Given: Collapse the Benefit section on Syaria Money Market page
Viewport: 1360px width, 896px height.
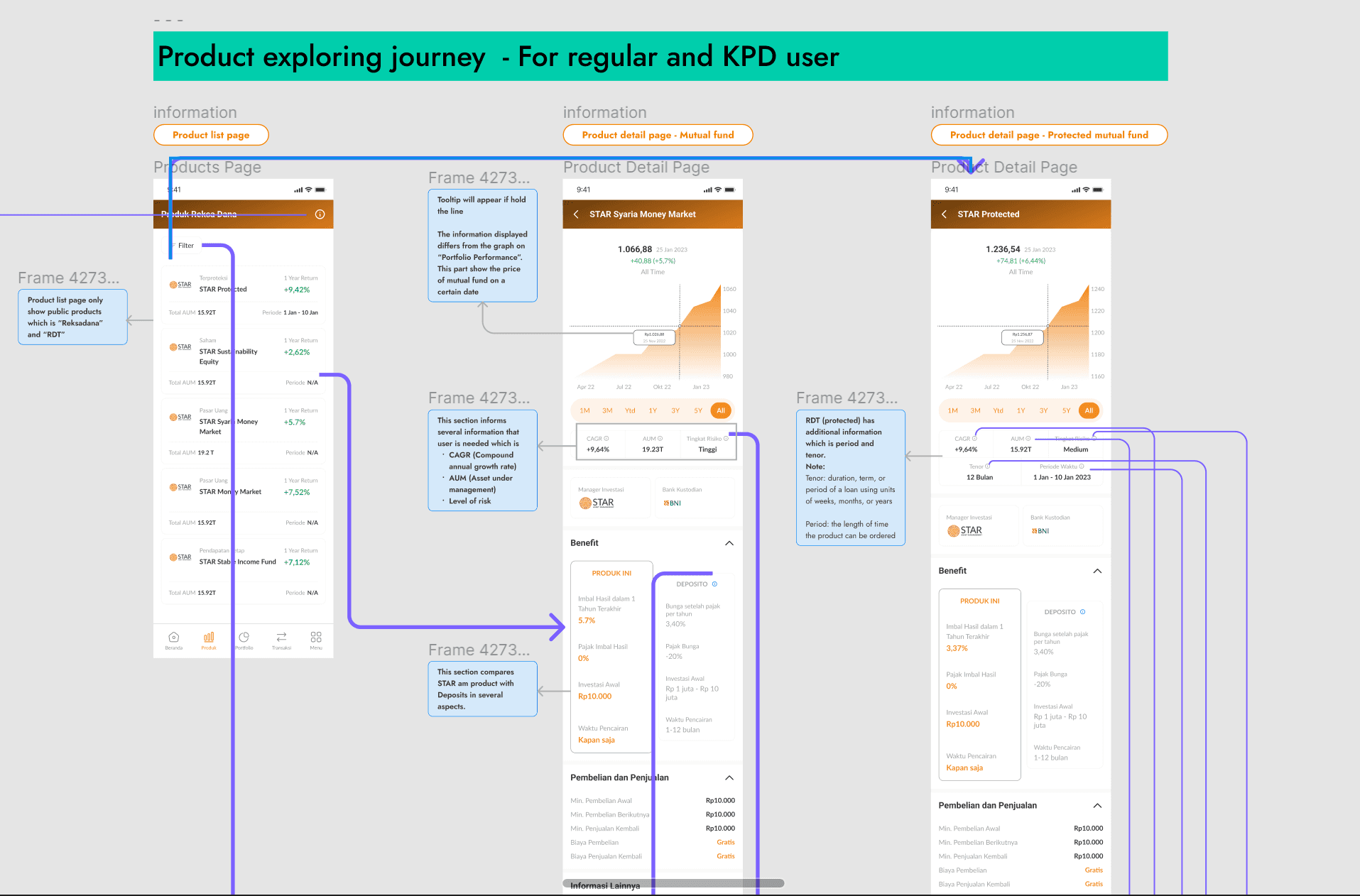Looking at the screenshot, I should 729,543.
